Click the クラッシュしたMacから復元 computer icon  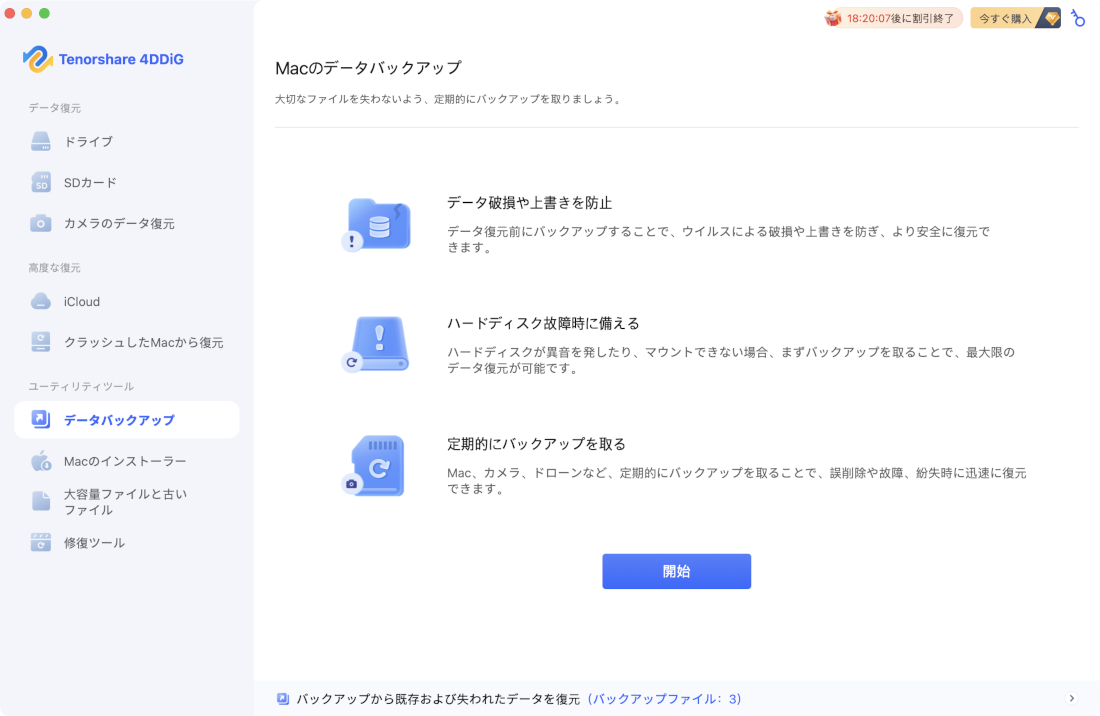click(41, 342)
